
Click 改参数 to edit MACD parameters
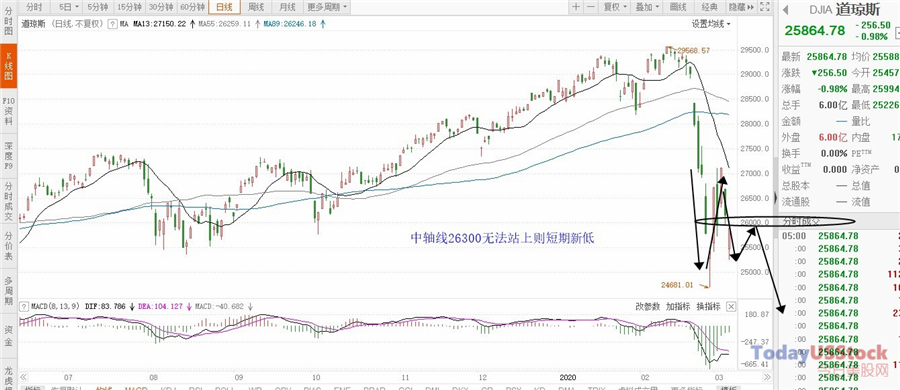click(x=647, y=307)
